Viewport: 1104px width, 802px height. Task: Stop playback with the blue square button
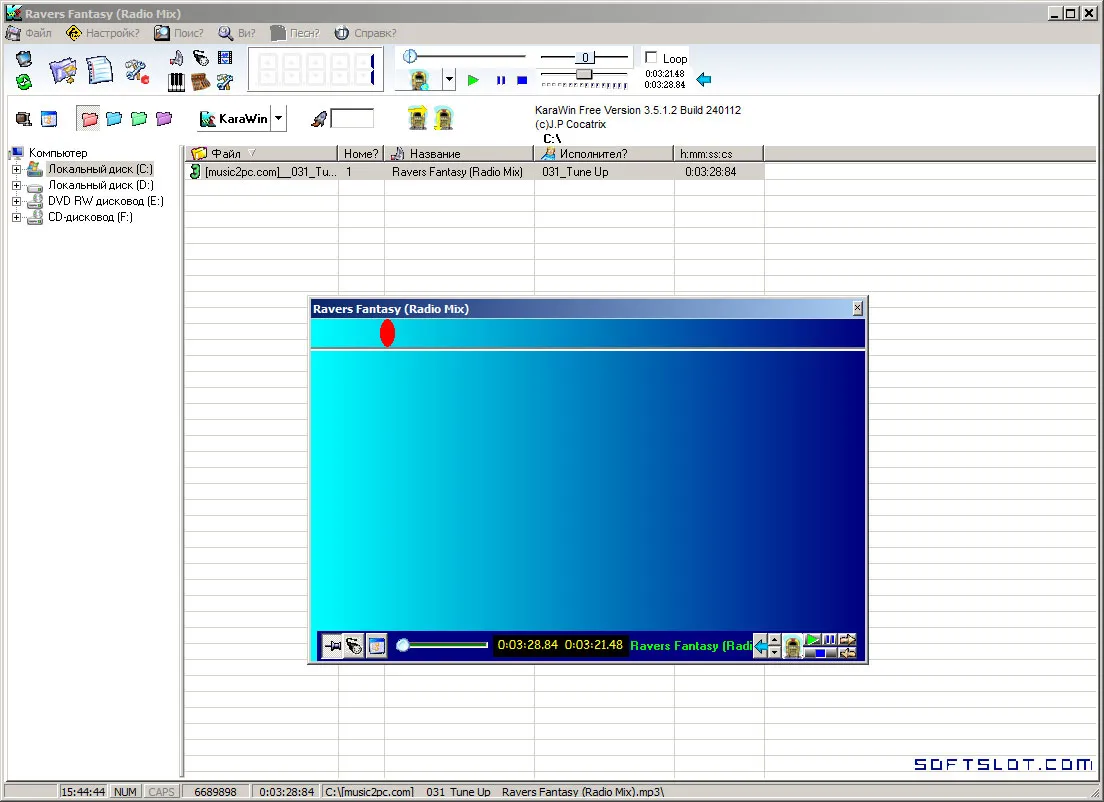[x=522, y=80]
